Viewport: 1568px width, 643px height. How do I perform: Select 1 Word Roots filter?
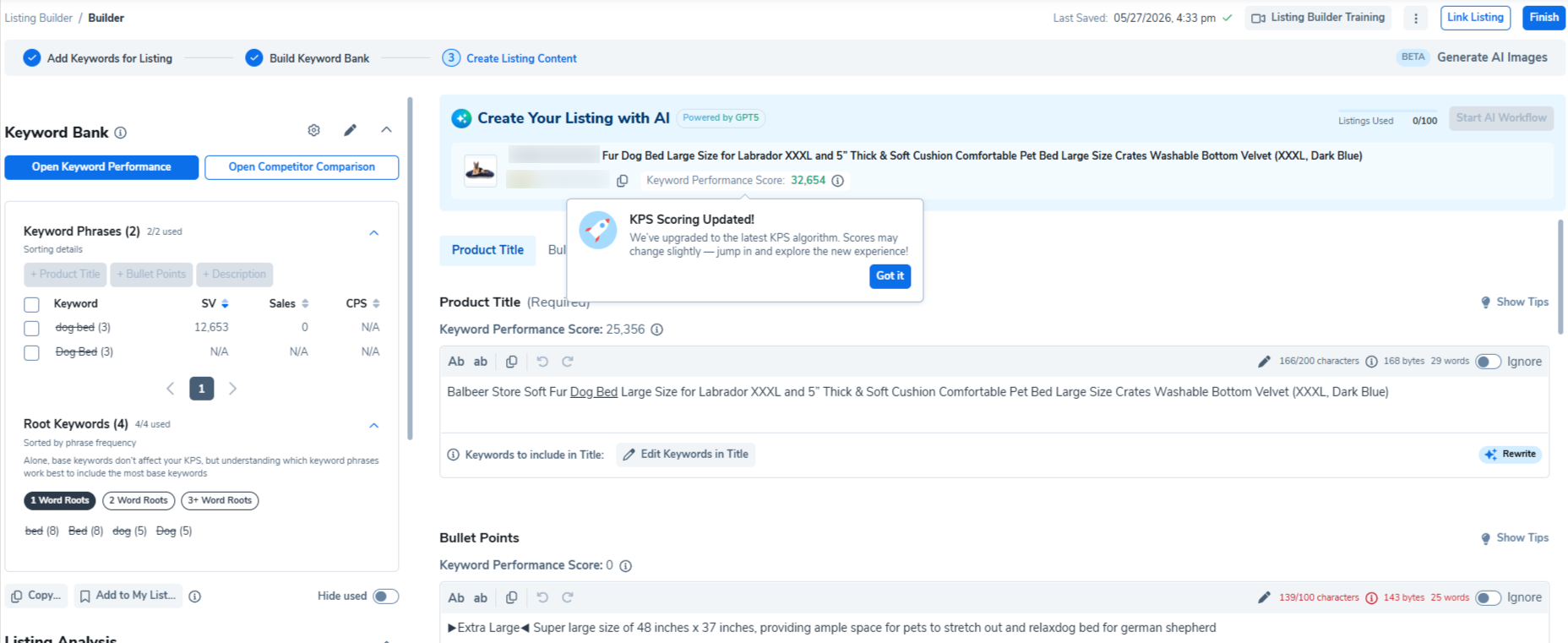[x=60, y=501]
